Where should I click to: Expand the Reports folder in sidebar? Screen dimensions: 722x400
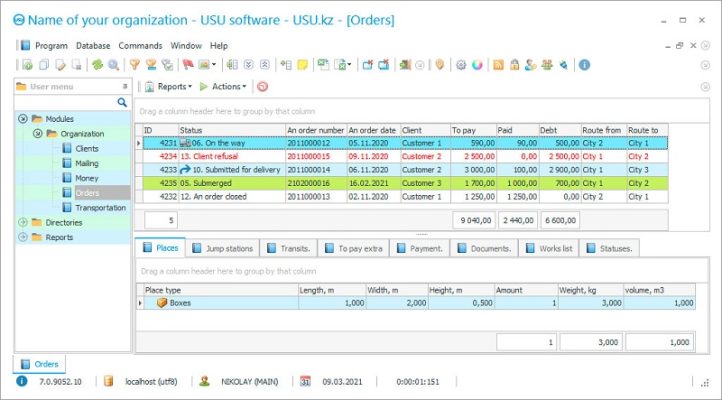pos(23,237)
